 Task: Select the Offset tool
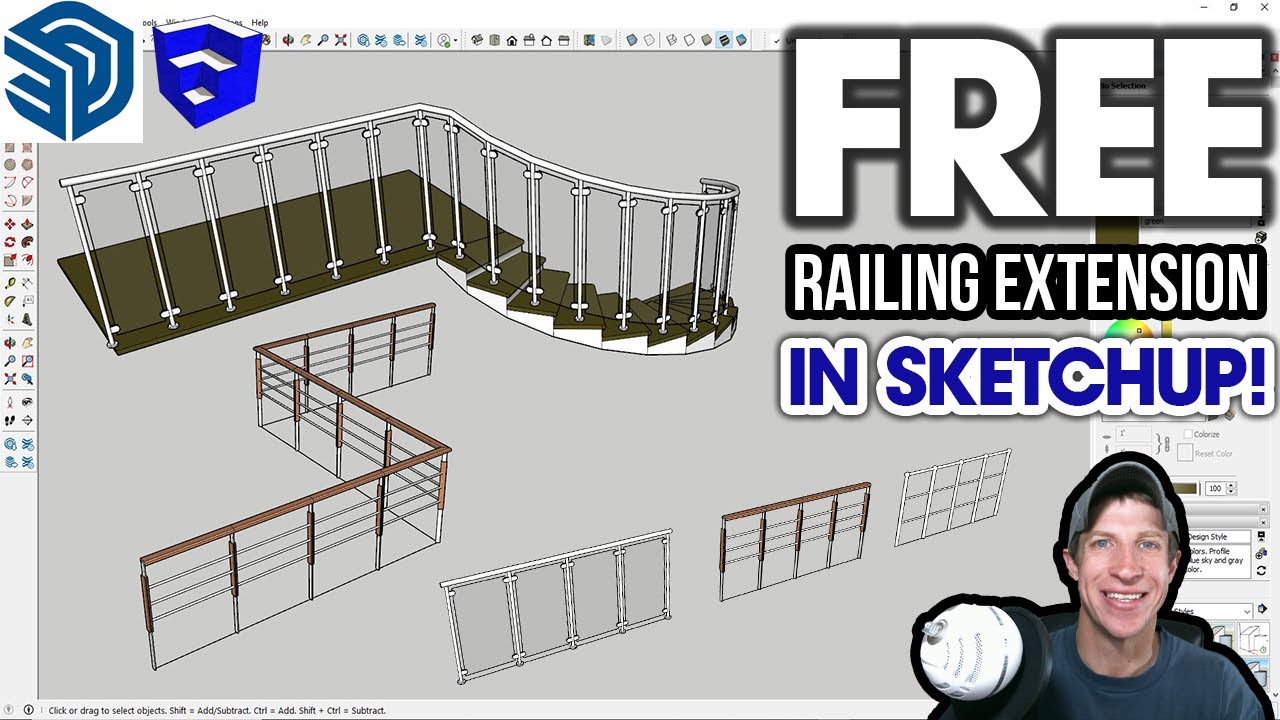coord(28,259)
